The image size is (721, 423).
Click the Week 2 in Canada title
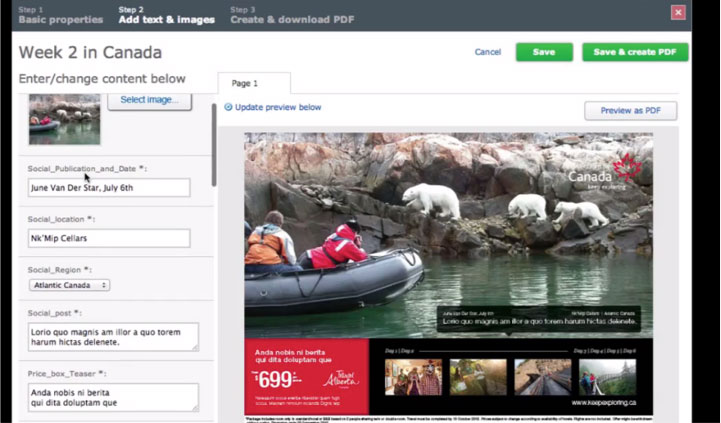(90, 52)
